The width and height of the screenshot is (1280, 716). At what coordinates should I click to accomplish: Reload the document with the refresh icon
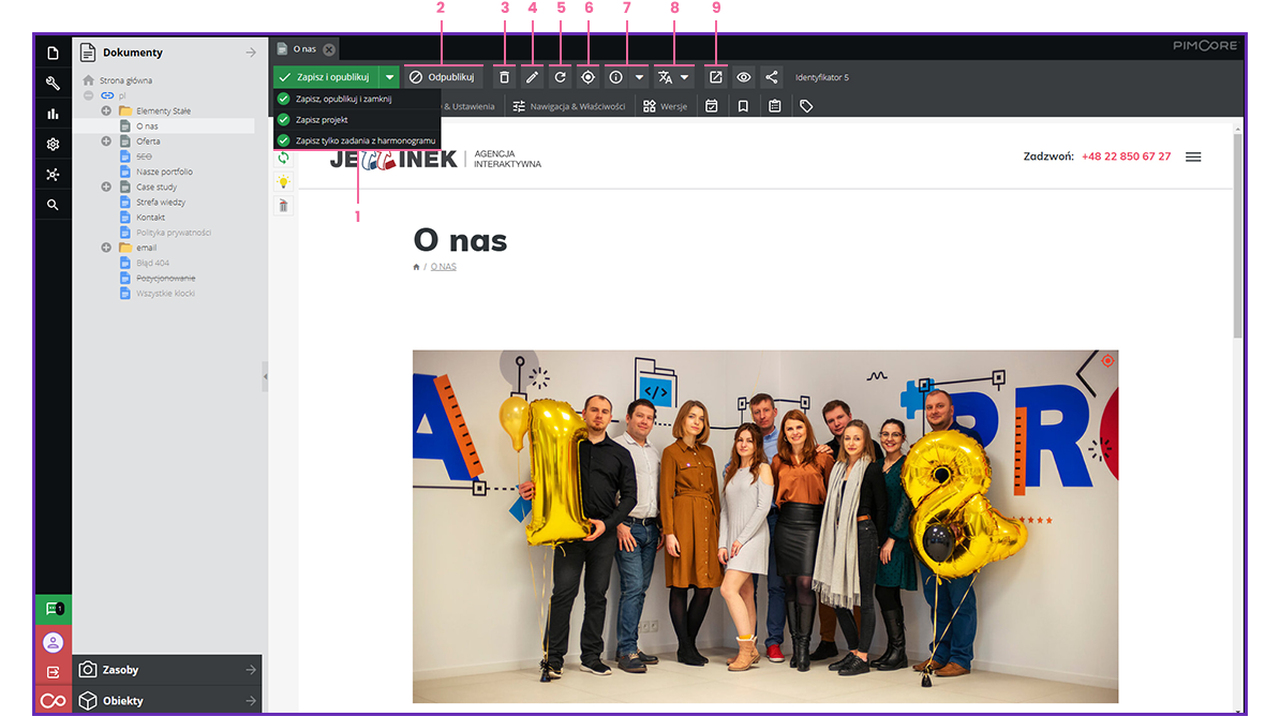pos(560,77)
